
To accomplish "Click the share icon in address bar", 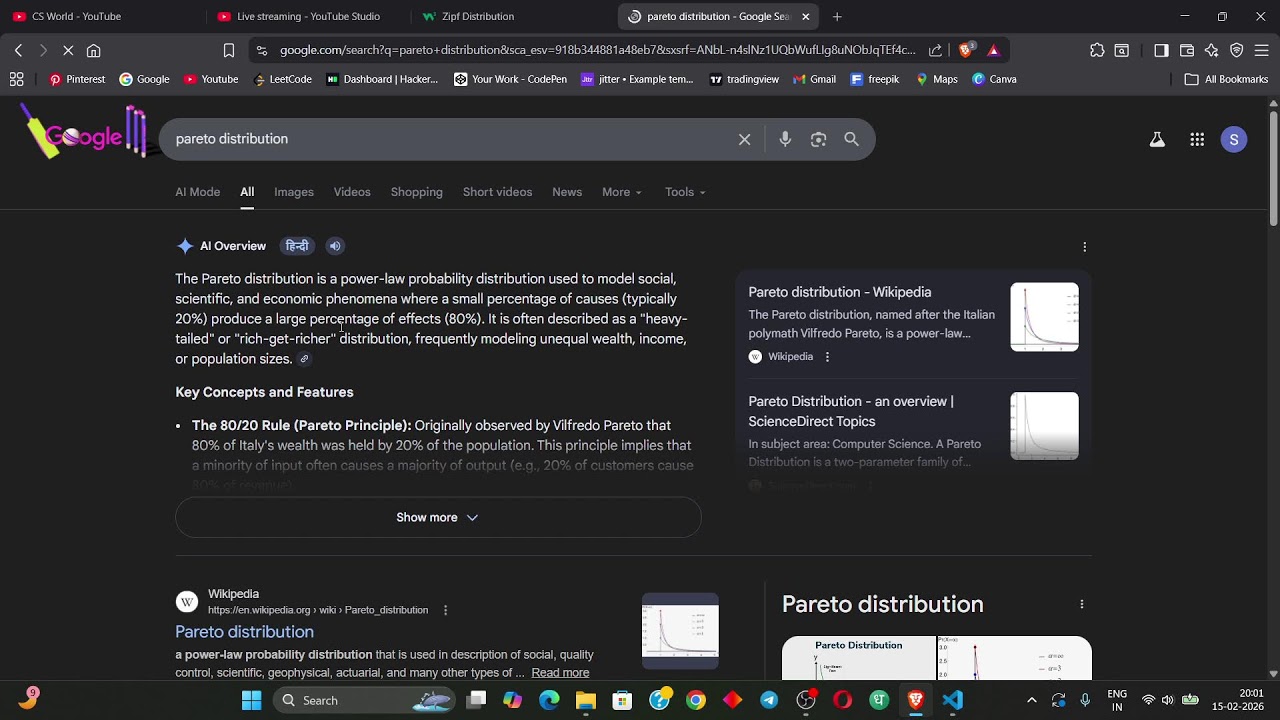I will (935, 50).
